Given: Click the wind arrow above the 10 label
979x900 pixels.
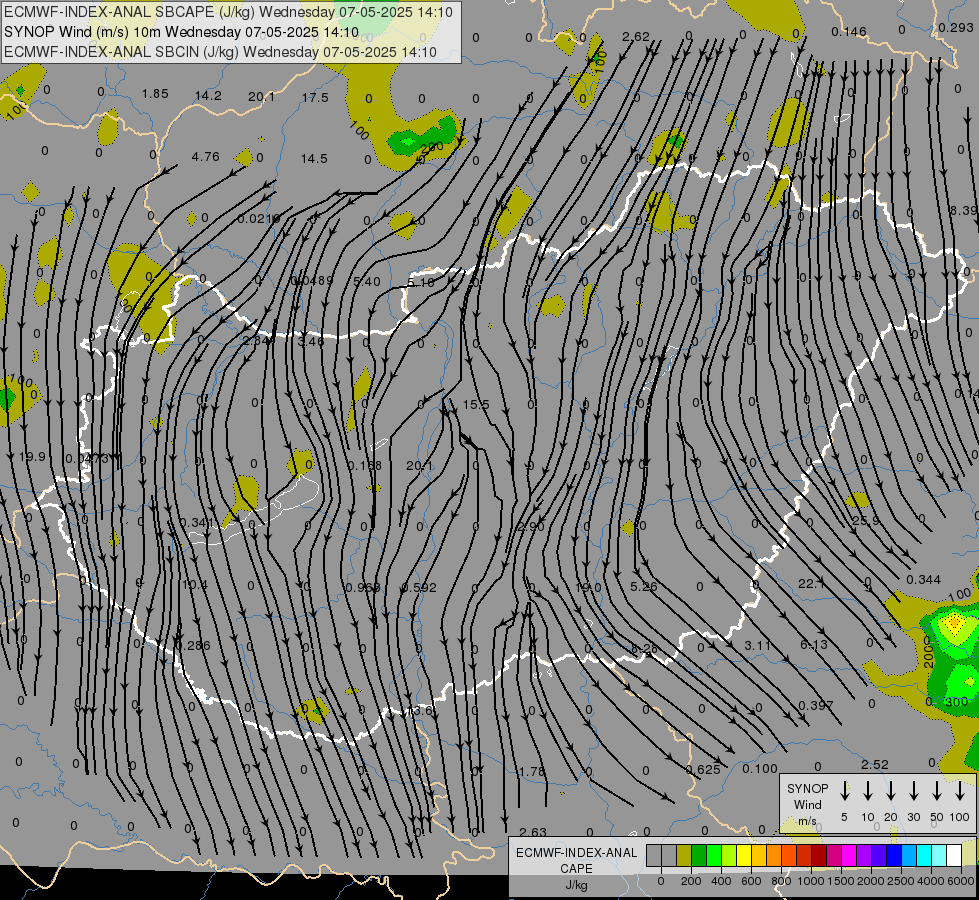Looking at the screenshot, I should tap(868, 791).
